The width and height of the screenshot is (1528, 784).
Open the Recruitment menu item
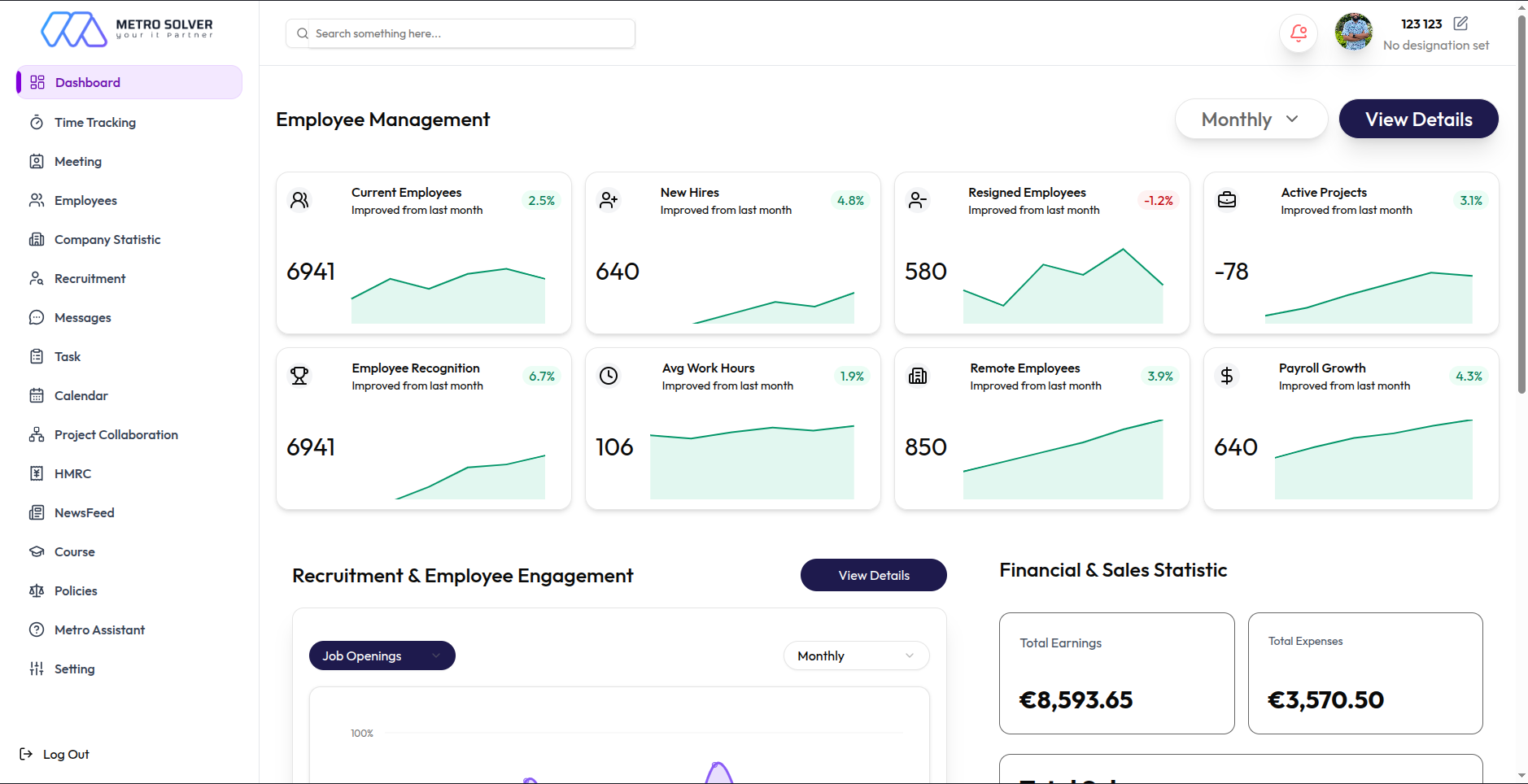tap(89, 278)
